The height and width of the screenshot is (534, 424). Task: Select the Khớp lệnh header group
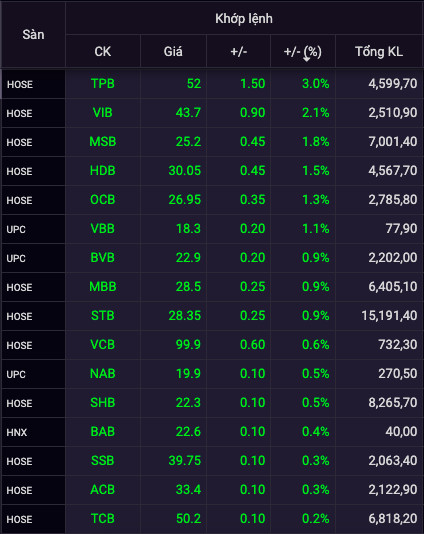(244, 18)
